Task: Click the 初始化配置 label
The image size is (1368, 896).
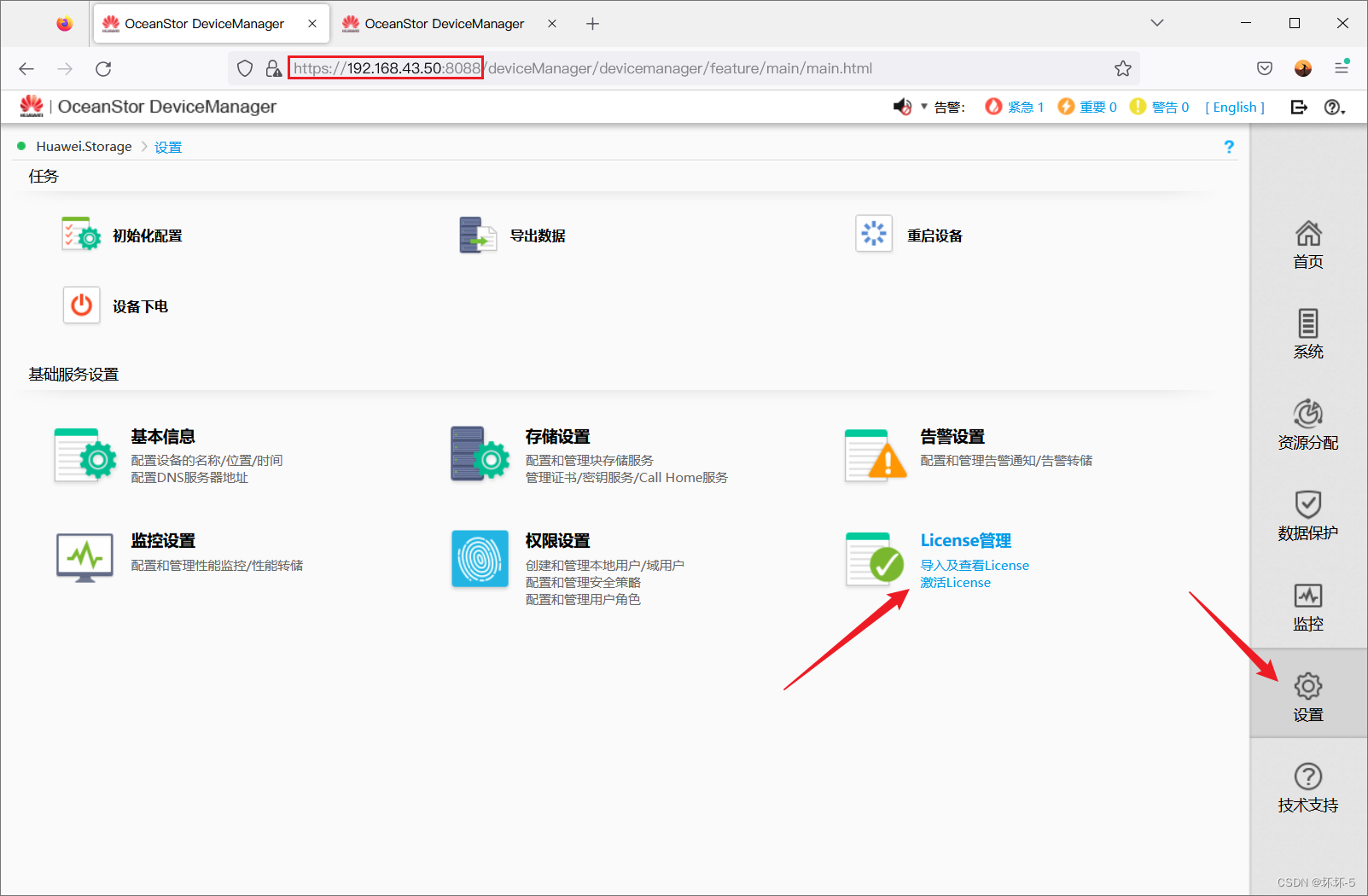Action: [x=148, y=236]
